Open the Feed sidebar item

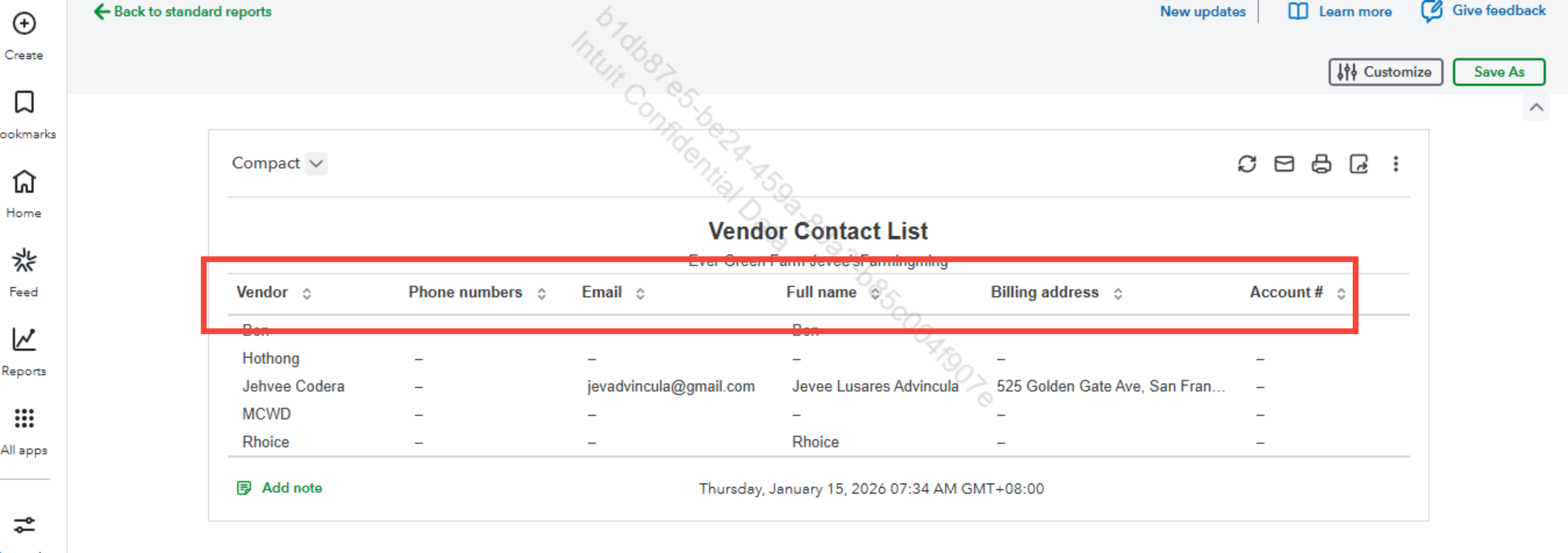coord(24,261)
